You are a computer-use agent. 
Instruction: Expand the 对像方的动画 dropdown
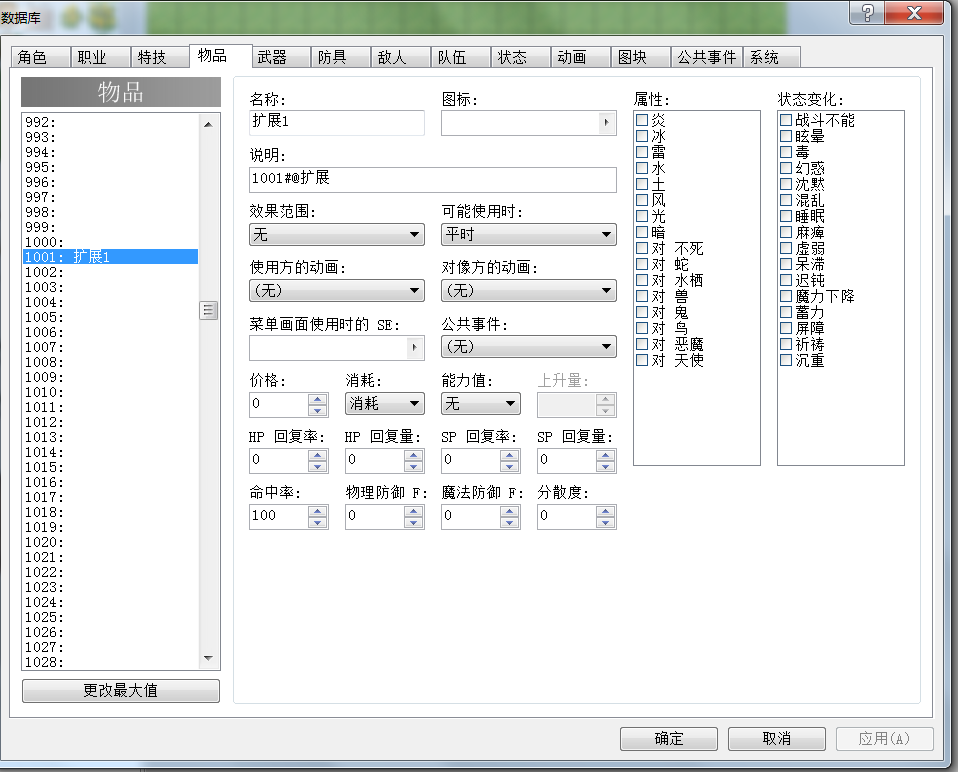(x=528, y=291)
